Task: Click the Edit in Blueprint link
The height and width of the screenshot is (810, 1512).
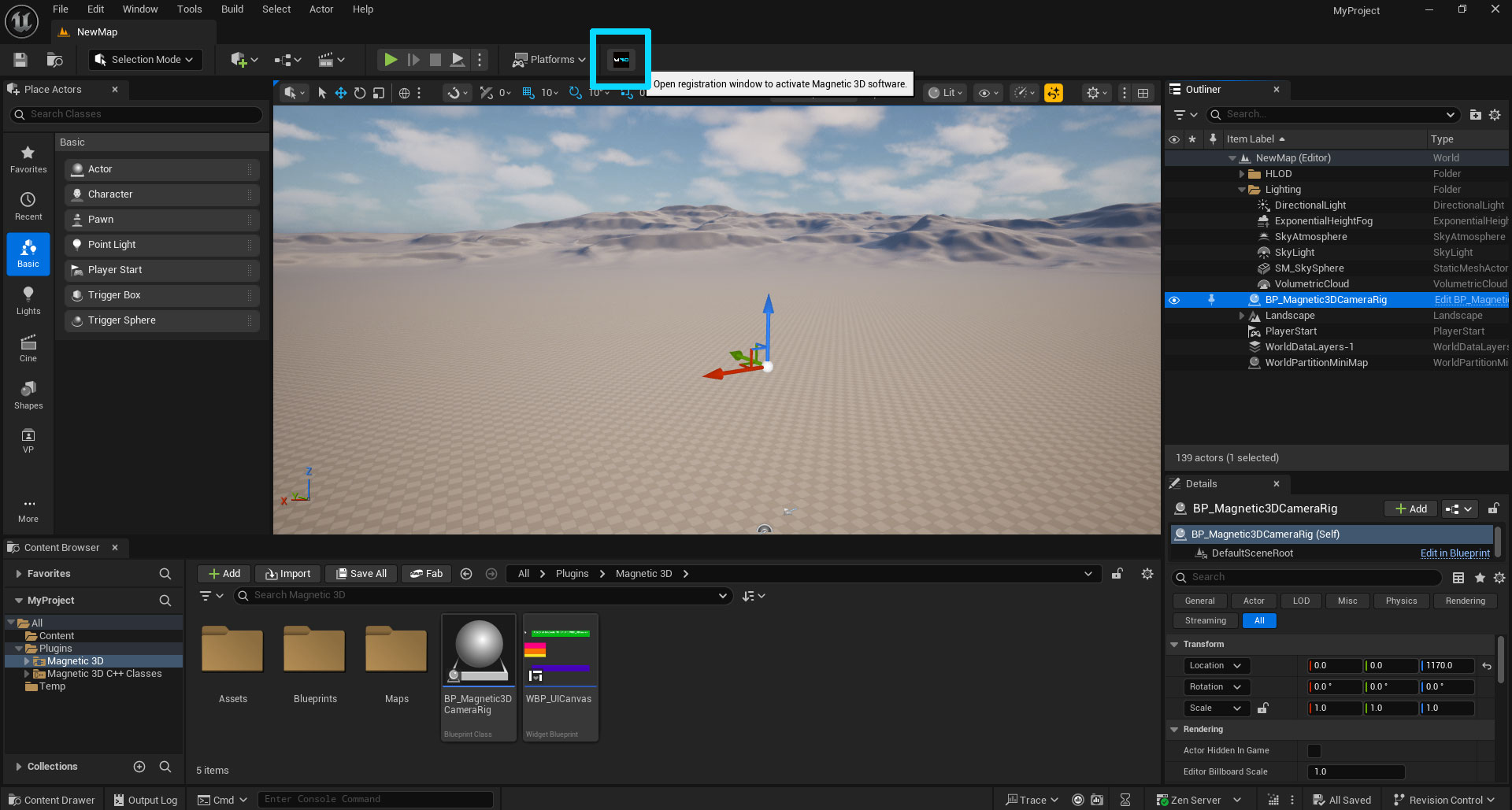Action: [x=1455, y=553]
